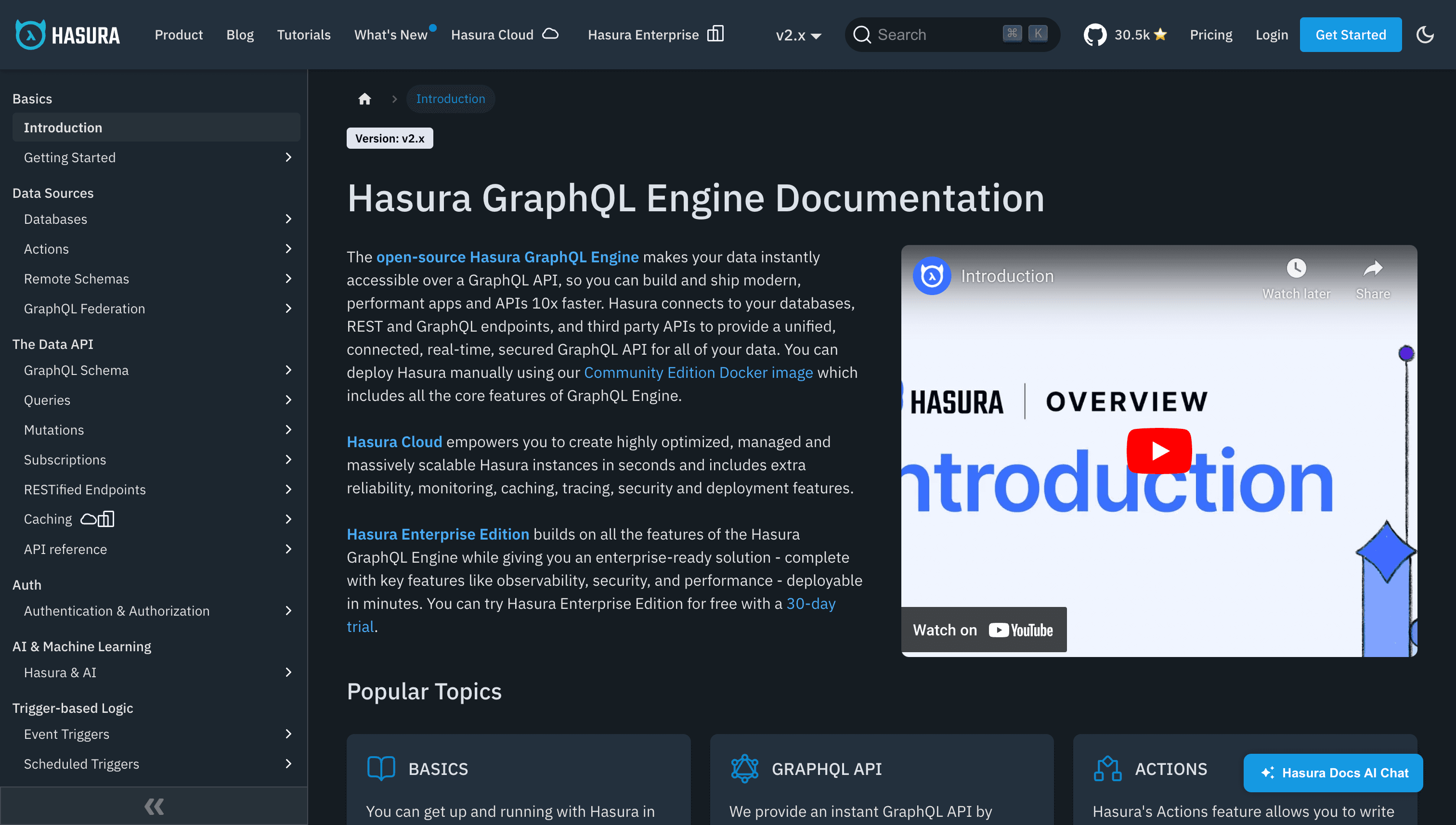Open GitHub repository icon
The height and width of the screenshot is (825, 1456).
(1094, 35)
